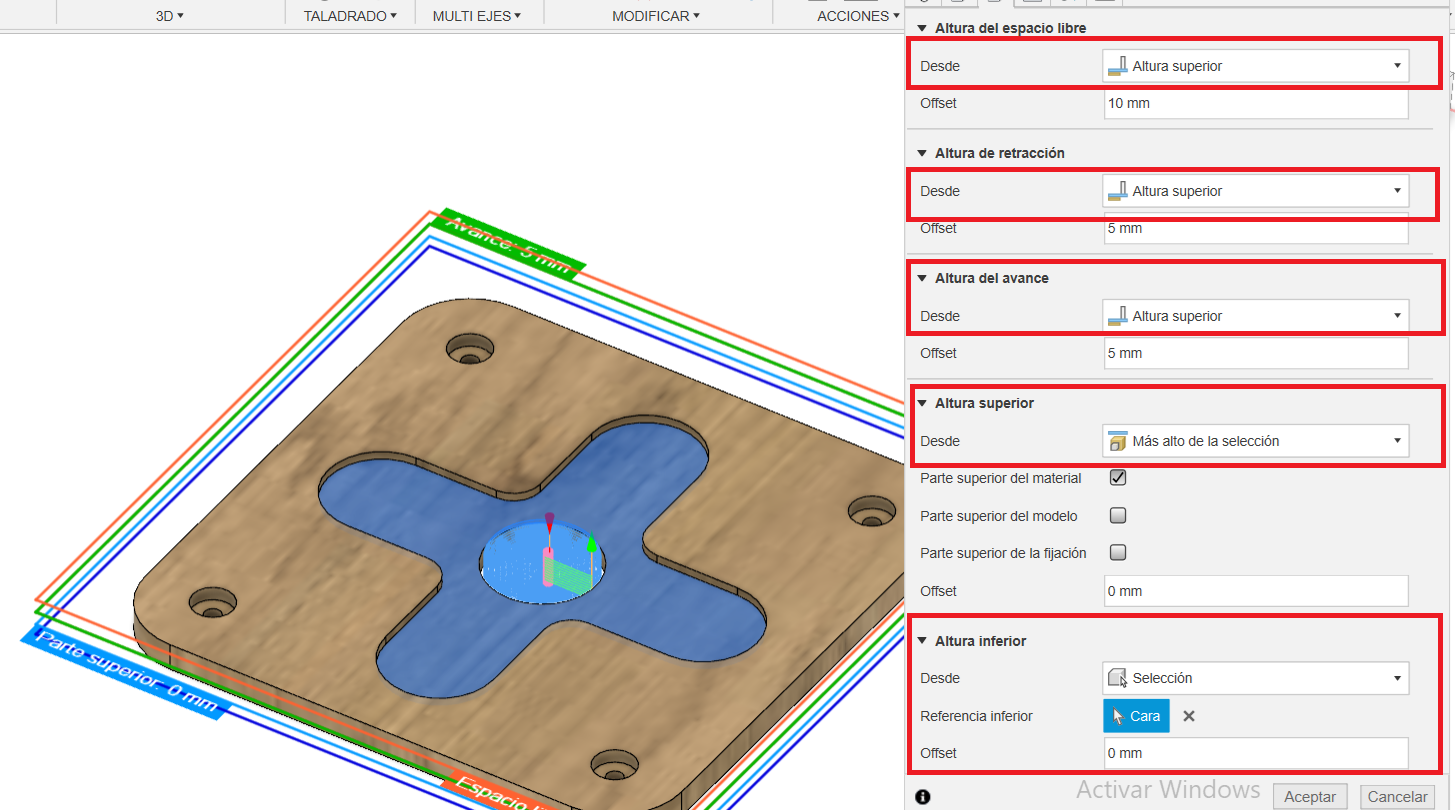The image size is (1455, 810).
Task: Collapse the Altura superior section
Action: pos(922,403)
